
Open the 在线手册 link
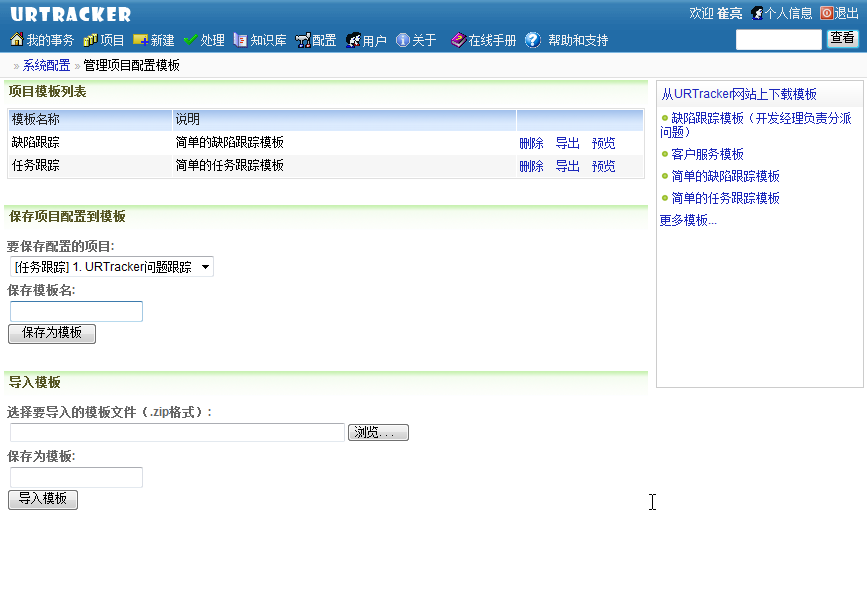click(492, 40)
